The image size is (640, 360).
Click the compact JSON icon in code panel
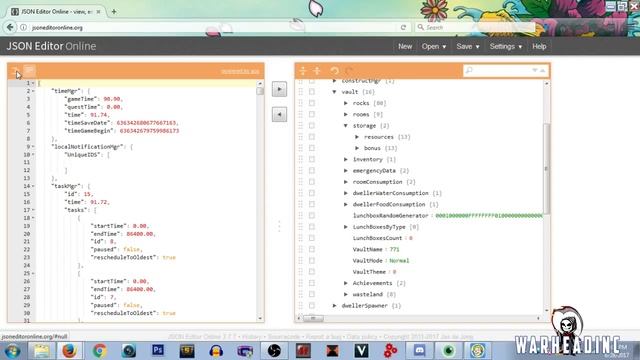[x=29, y=71]
